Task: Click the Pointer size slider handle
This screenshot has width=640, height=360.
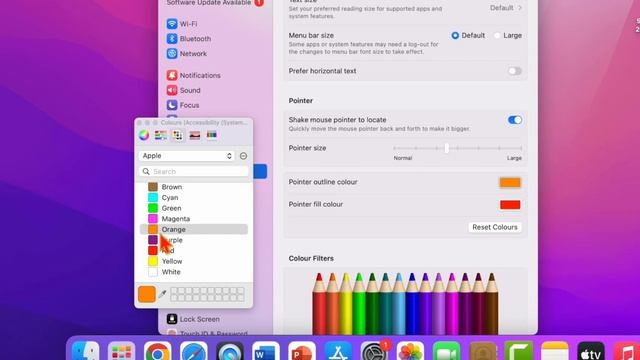Action: pyautogui.click(x=447, y=148)
